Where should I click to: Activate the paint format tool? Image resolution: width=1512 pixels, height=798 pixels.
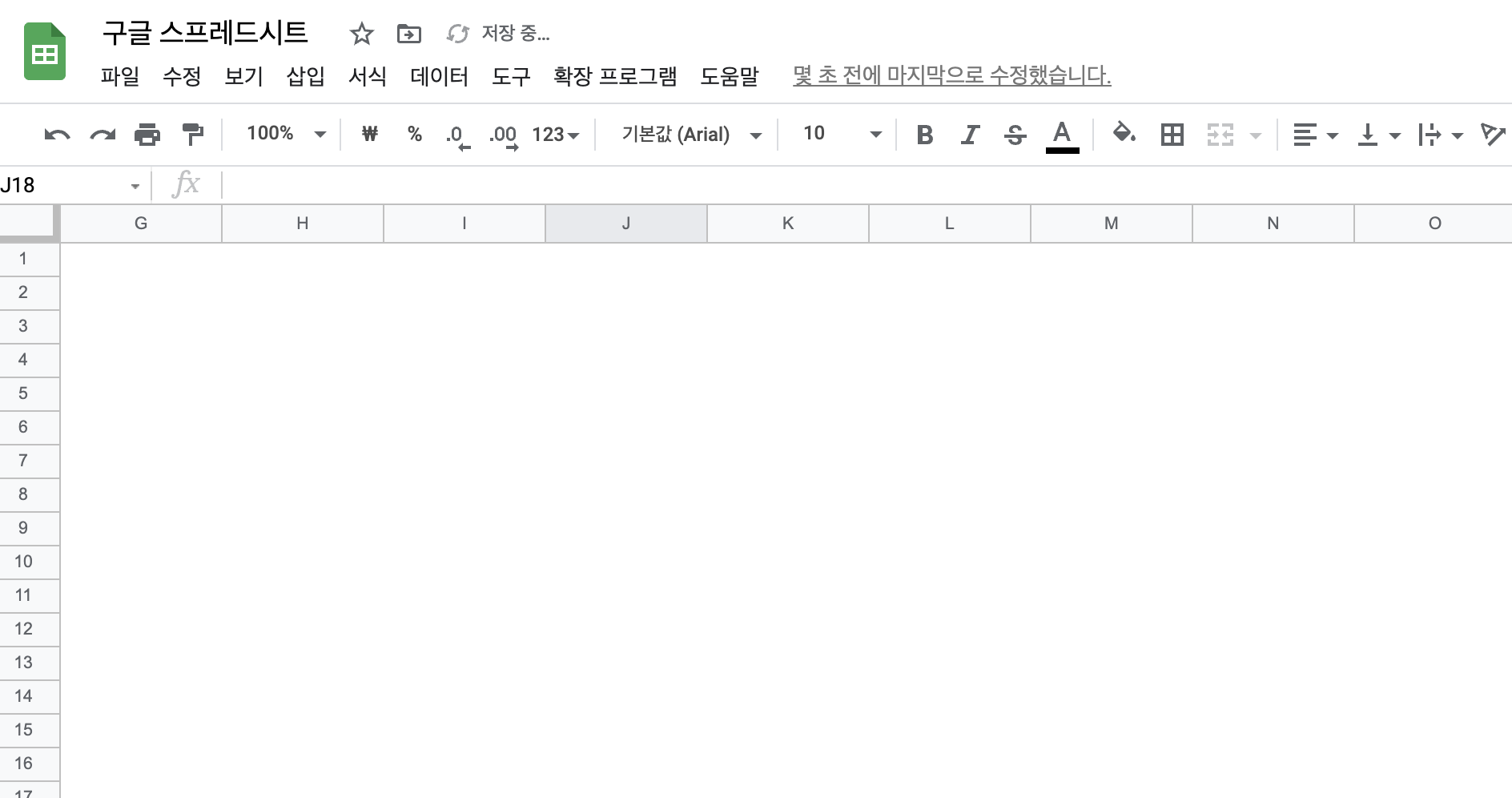(193, 135)
